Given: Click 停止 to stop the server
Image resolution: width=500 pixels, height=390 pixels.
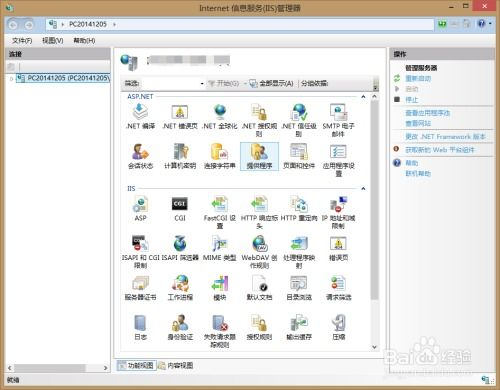Looking at the screenshot, I should [x=411, y=100].
